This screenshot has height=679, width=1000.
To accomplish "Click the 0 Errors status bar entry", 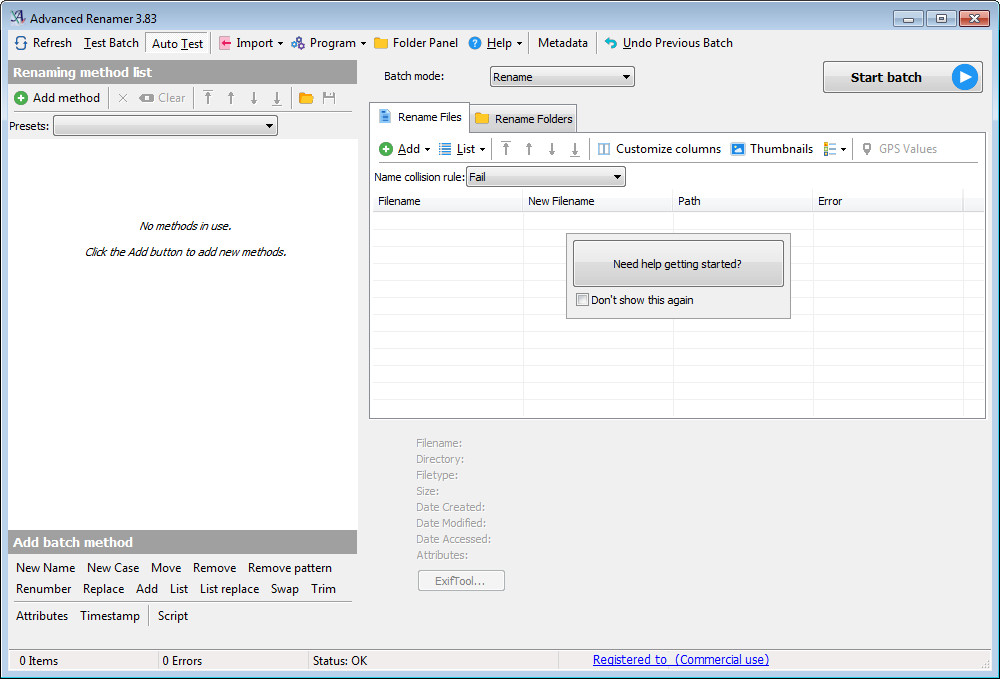I will [x=182, y=661].
